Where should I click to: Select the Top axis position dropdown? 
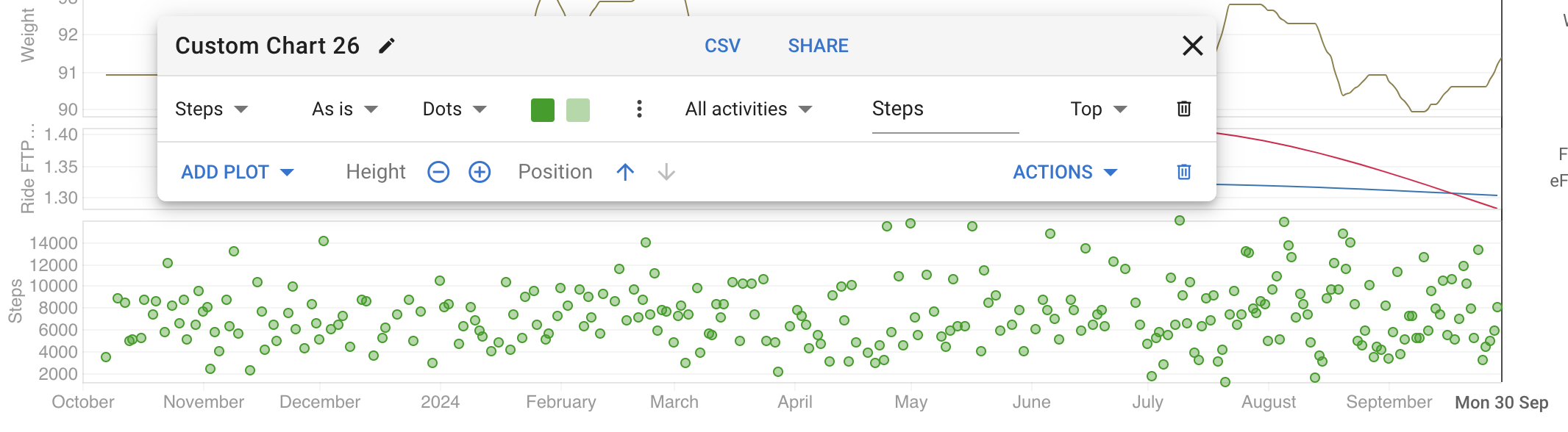coord(1099,109)
